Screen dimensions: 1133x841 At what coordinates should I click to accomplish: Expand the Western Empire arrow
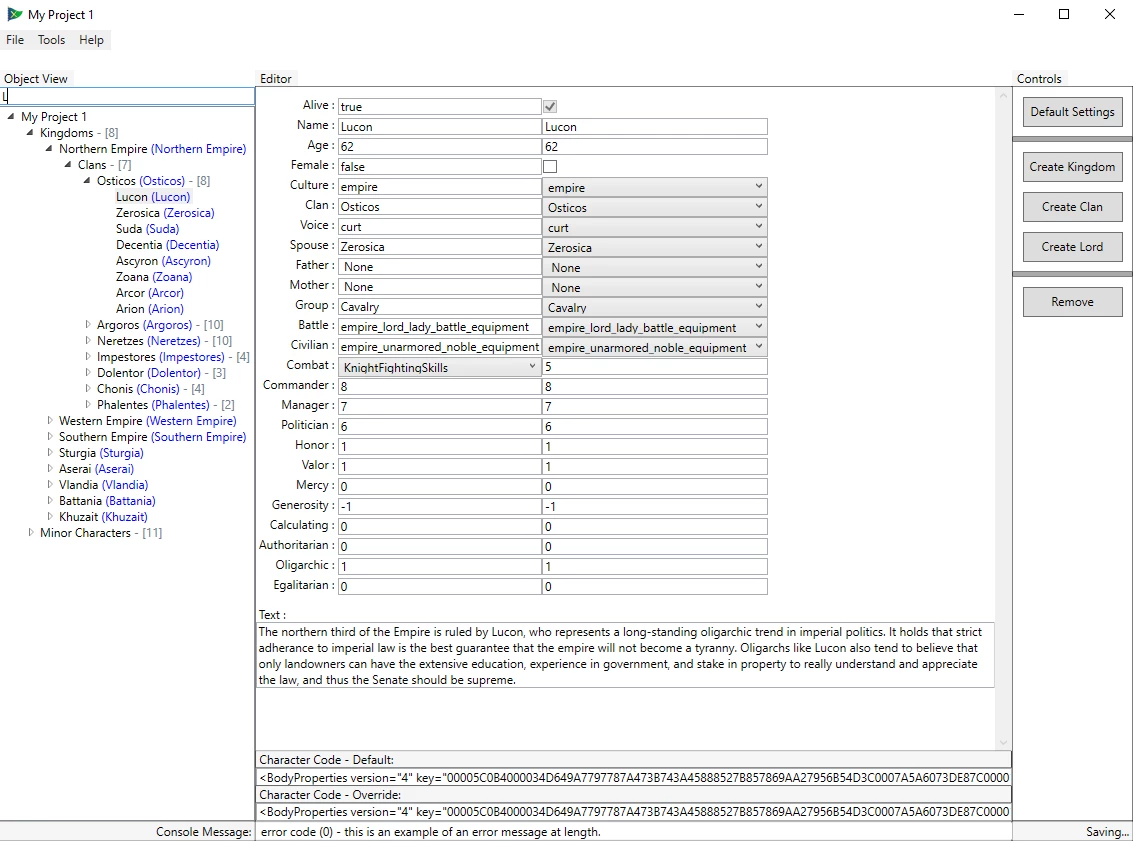[x=49, y=420]
